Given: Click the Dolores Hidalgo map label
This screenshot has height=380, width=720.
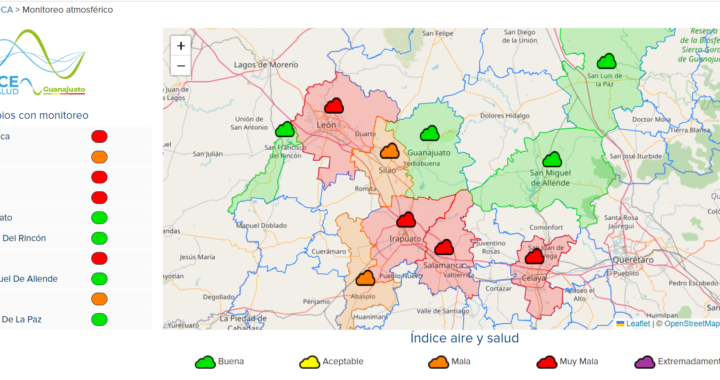Looking at the screenshot, I should [505, 116].
